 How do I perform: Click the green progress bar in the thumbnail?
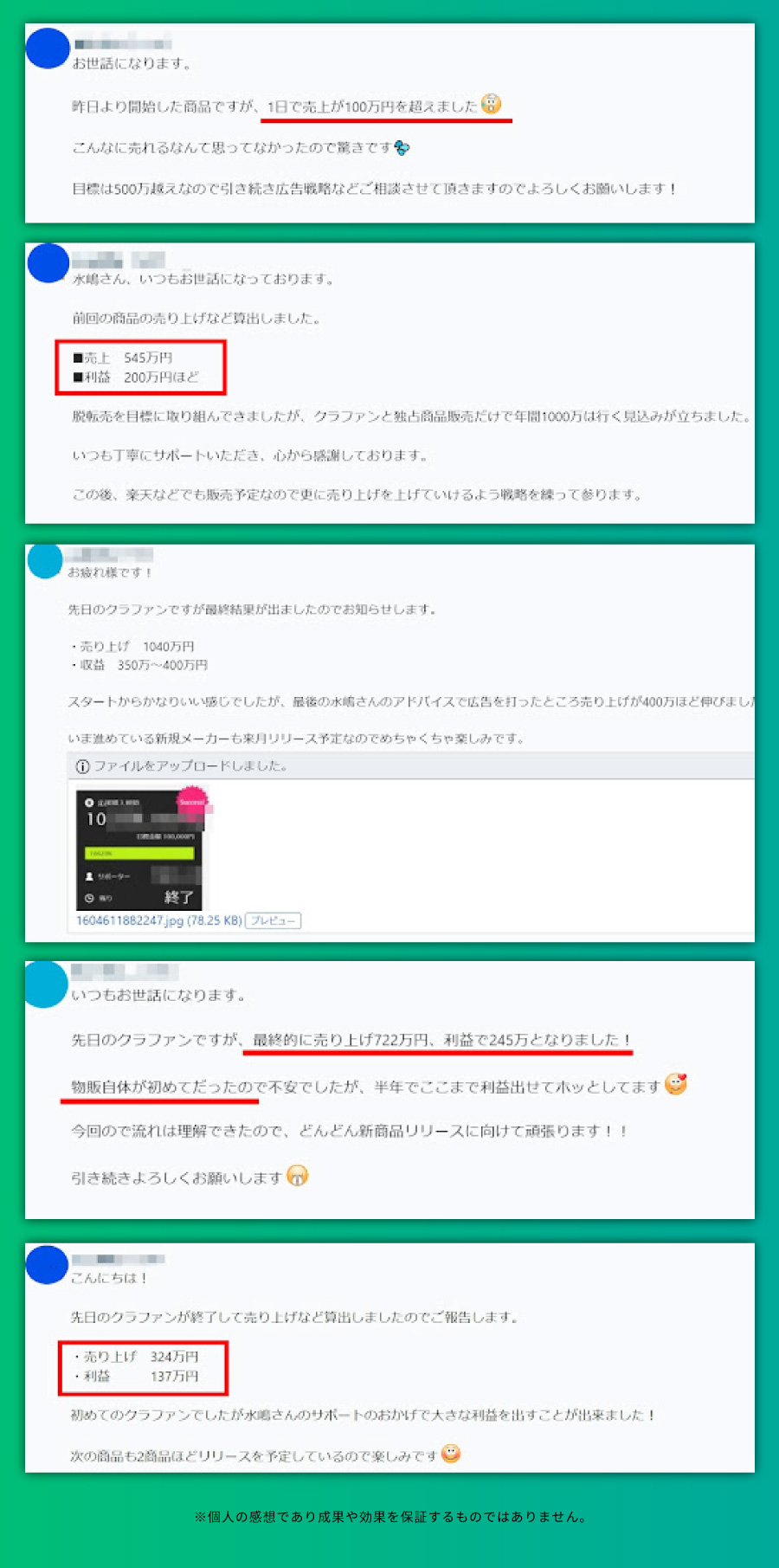139,853
